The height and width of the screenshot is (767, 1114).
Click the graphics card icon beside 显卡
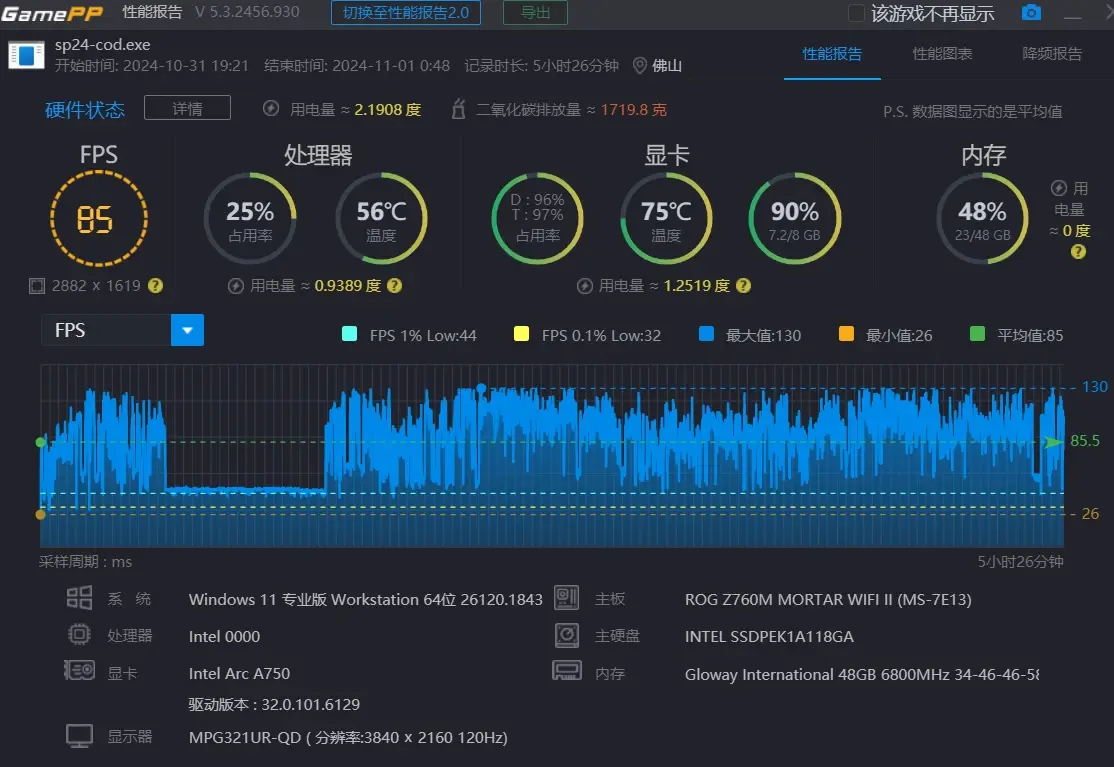79,670
